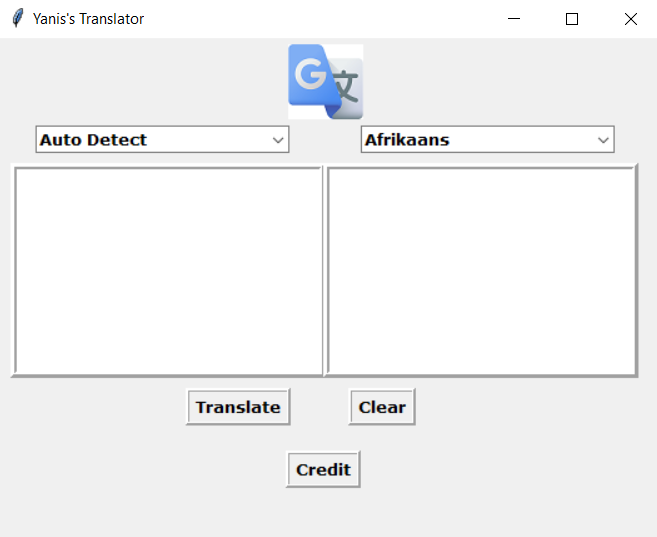
Task: Click the blue G in the logo
Action: [x=309, y=75]
